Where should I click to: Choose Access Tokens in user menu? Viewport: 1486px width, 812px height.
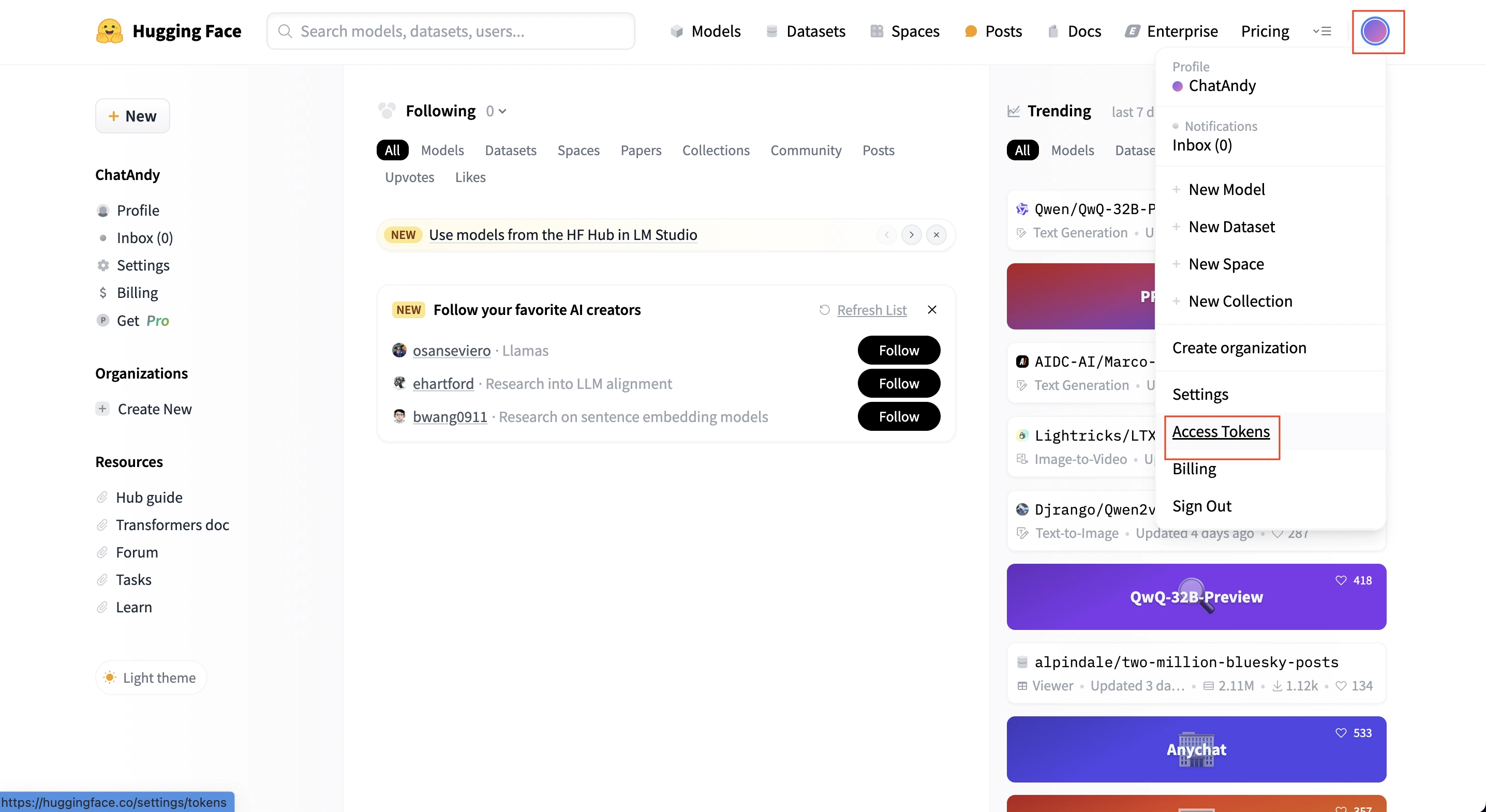click(x=1221, y=432)
